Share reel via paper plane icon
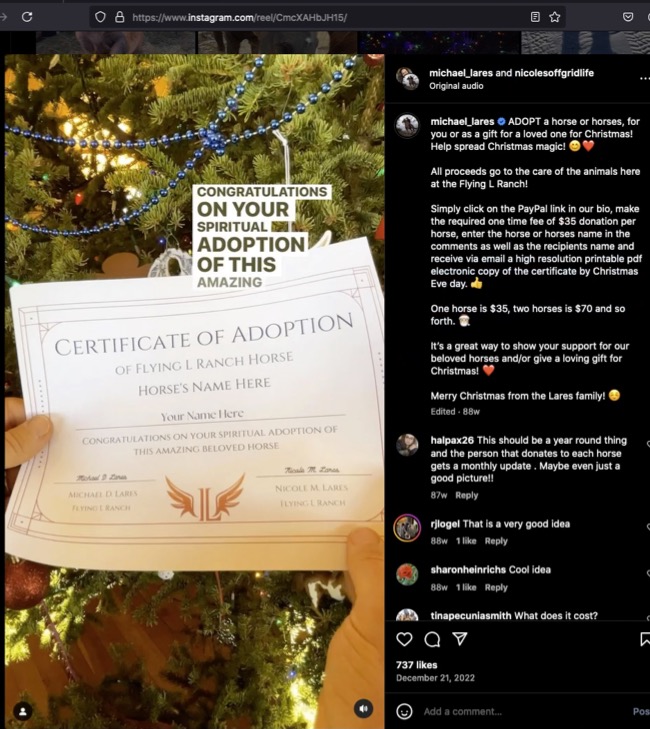Viewport: 650px width, 729px height. point(460,639)
